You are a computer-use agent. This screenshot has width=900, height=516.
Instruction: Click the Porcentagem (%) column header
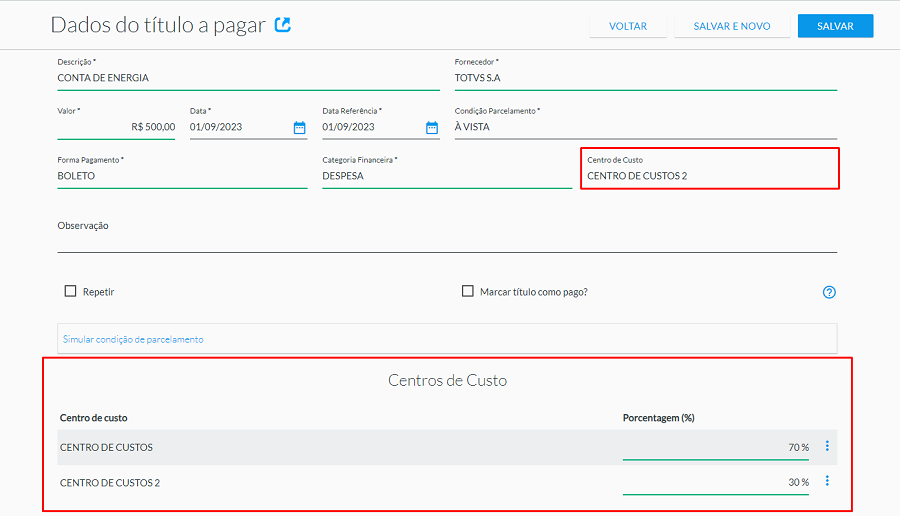[658, 418]
